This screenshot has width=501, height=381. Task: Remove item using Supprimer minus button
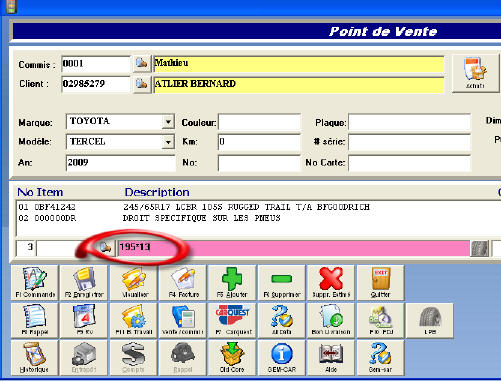282,283
